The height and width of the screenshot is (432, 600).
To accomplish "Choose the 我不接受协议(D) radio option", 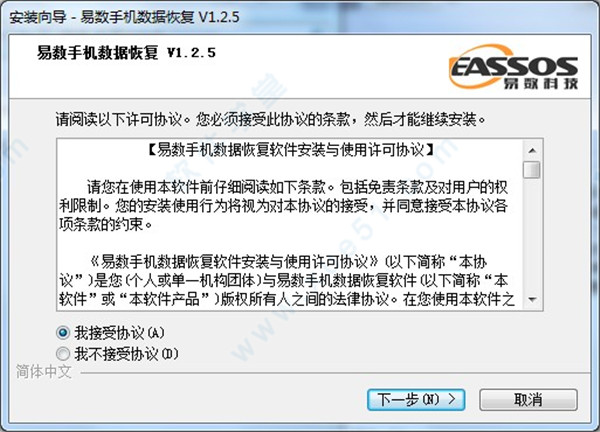I will [x=63, y=354].
